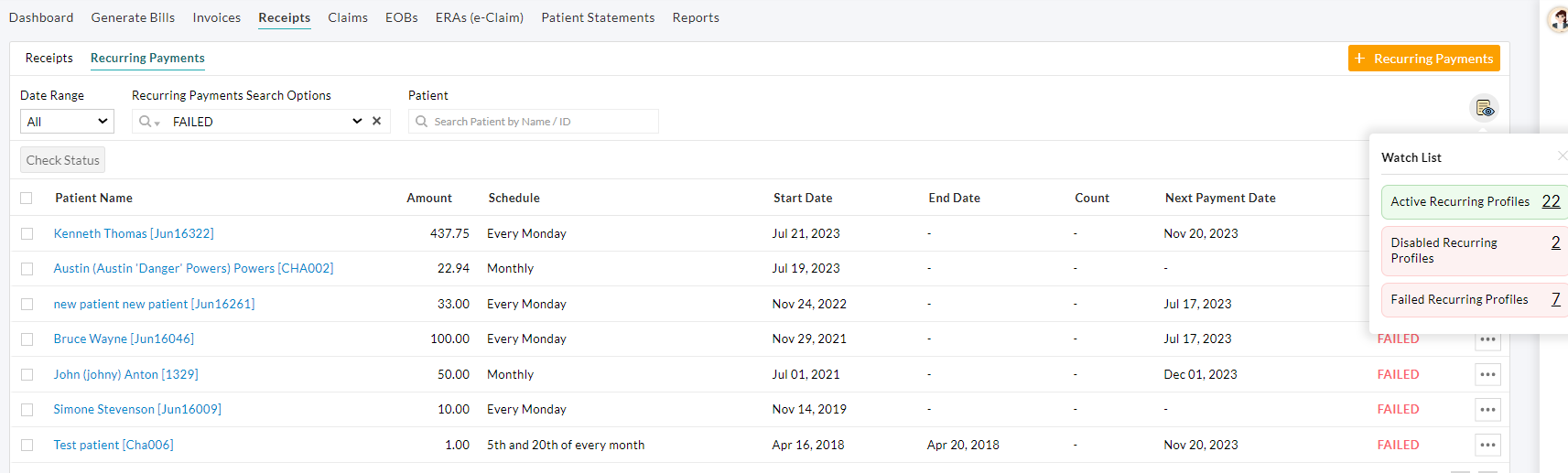Check the new patient row checkbox
The height and width of the screenshot is (473, 1568).
click(27, 304)
